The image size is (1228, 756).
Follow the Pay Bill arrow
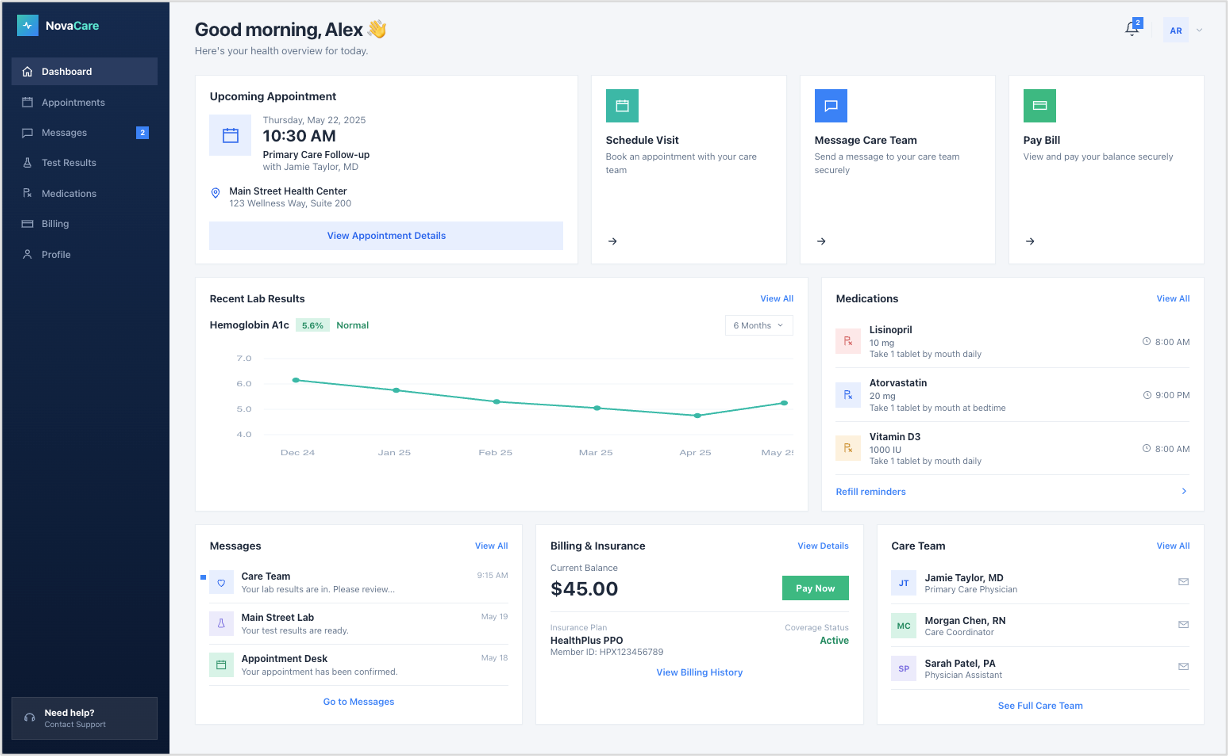point(1030,241)
